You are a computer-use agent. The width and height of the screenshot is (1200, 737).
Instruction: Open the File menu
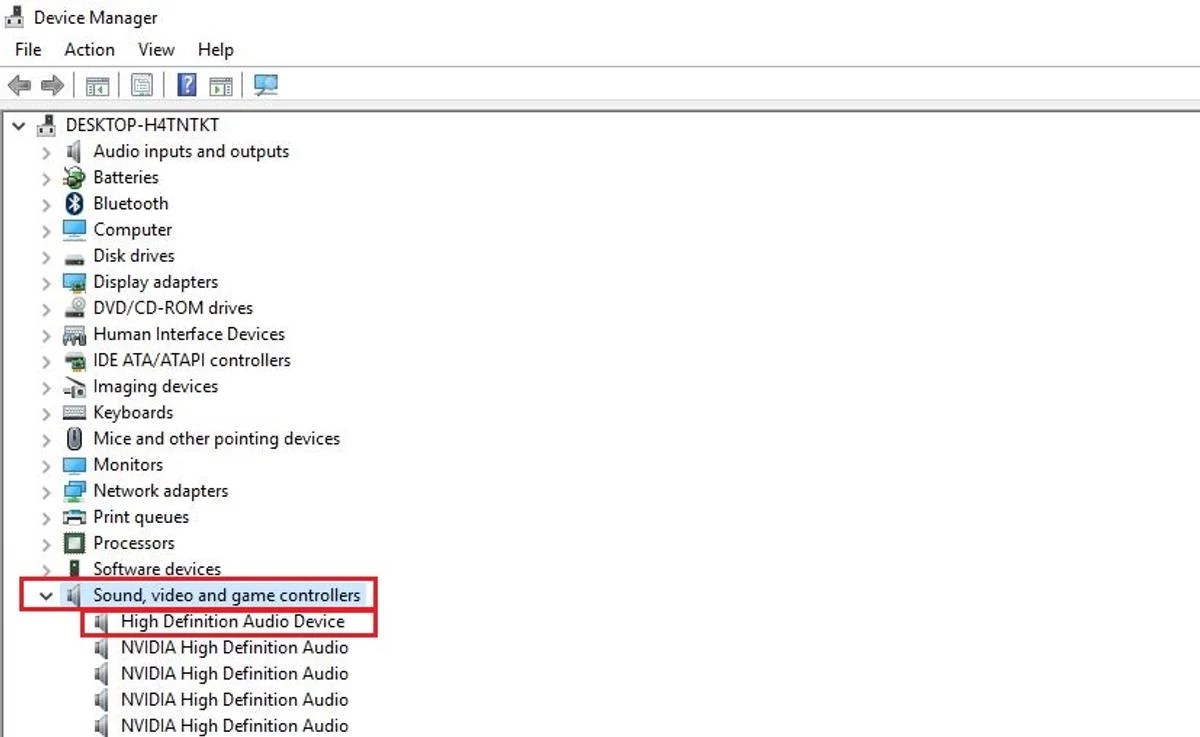pos(28,49)
